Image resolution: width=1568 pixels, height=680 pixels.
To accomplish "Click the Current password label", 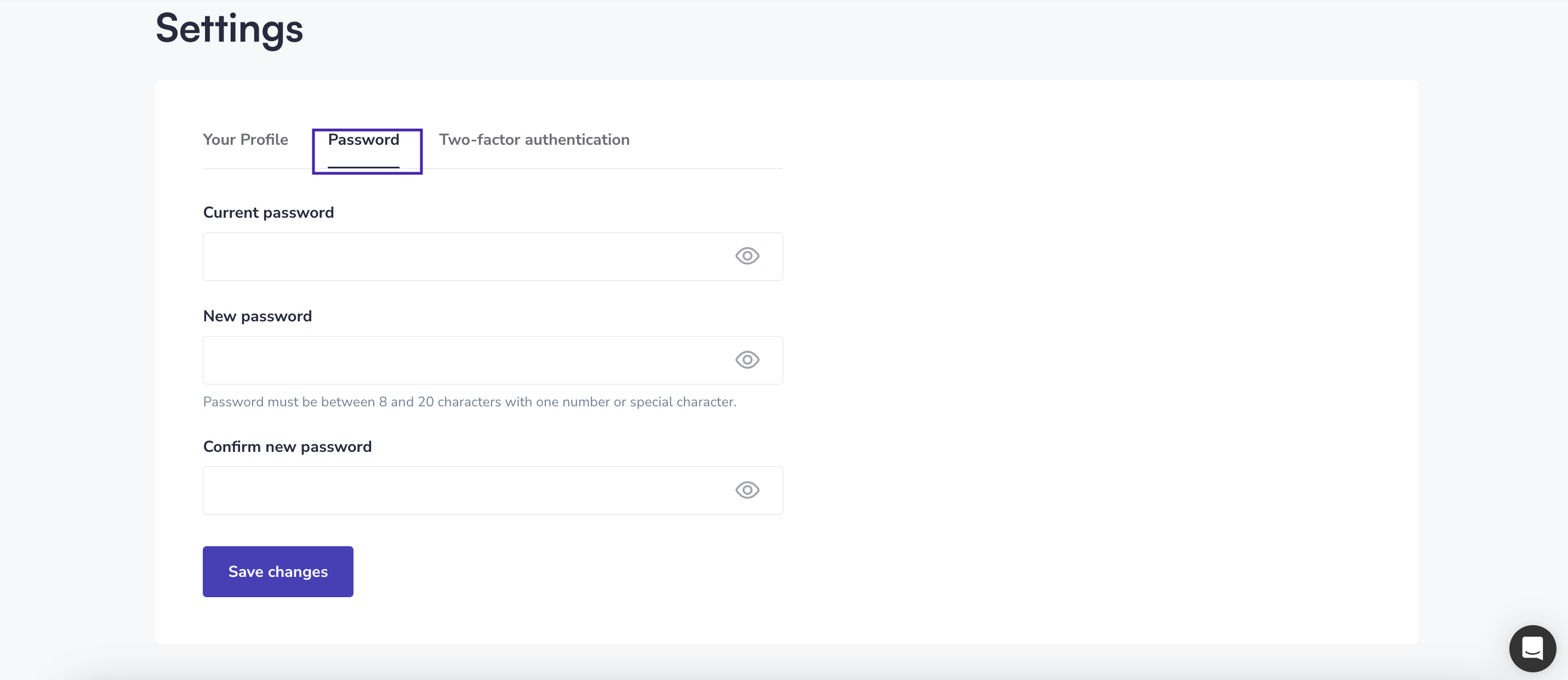I will tap(269, 213).
